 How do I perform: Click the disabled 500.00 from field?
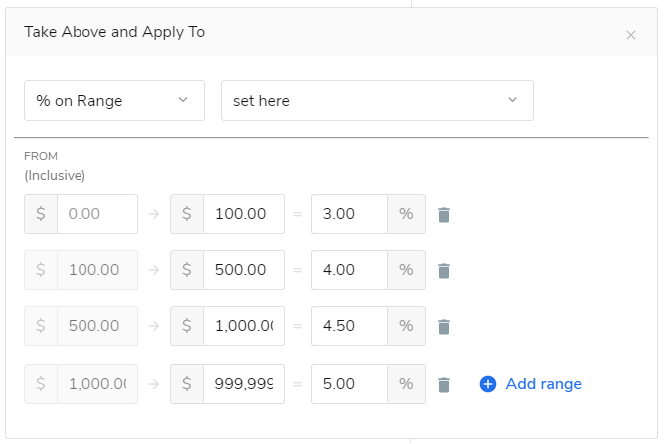coord(97,326)
